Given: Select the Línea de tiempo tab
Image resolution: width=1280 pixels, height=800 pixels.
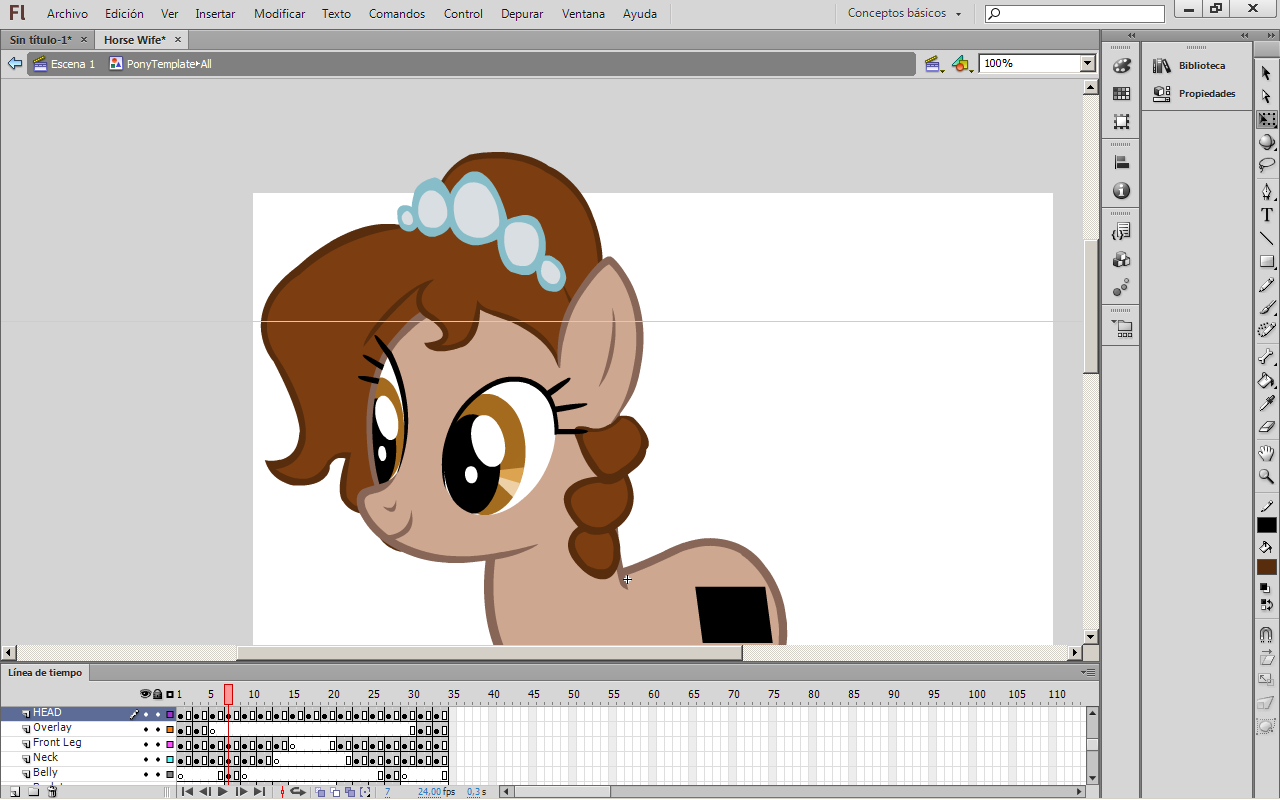Looking at the screenshot, I should (46, 673).
